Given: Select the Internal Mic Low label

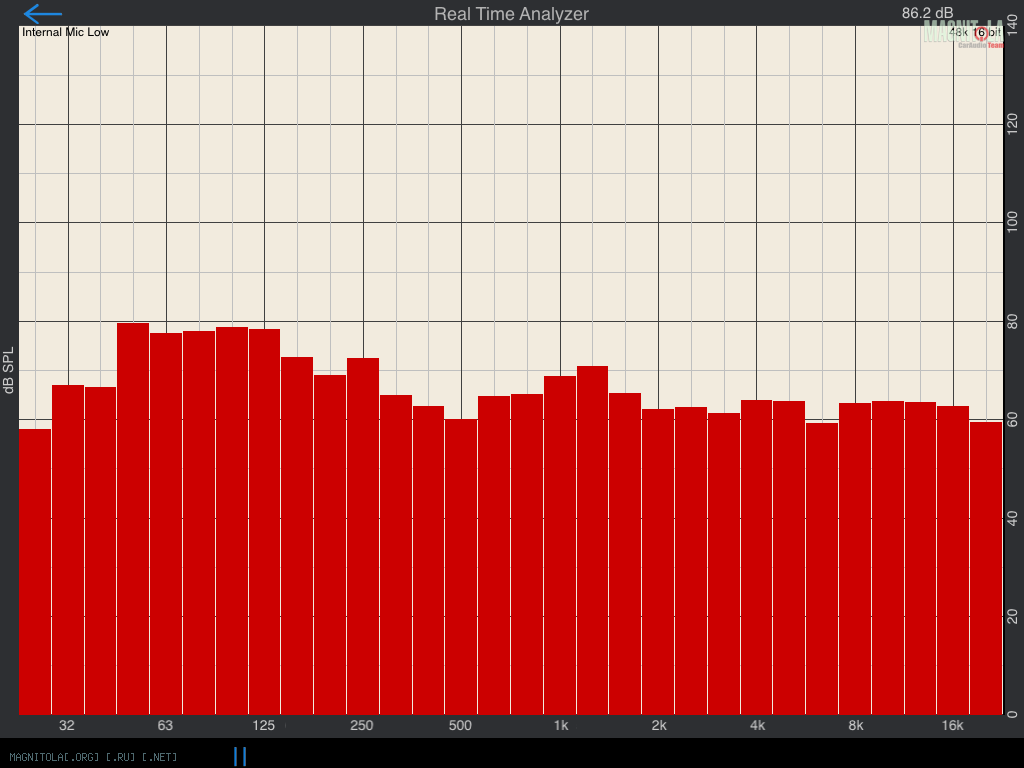Looking at the screenshot, I should click(x=66, y=32).
